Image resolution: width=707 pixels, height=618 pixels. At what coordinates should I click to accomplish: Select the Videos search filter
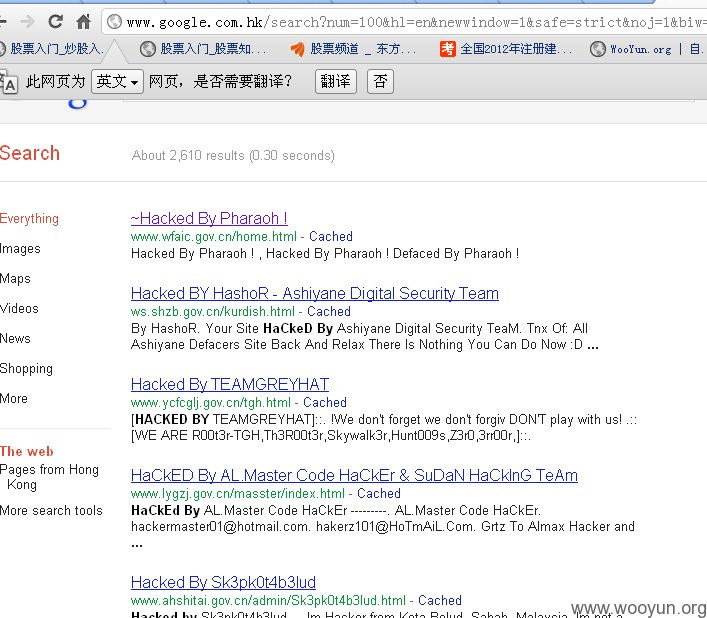pyautogui.click(x=19, y=308)
